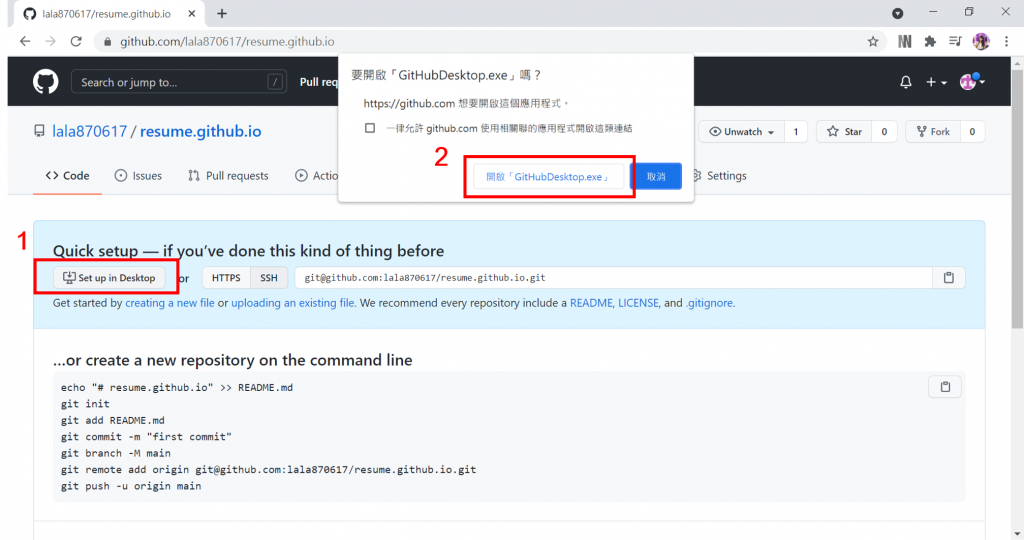
Task: Click 'git push -u origin main' line
Action: point(131,486)
